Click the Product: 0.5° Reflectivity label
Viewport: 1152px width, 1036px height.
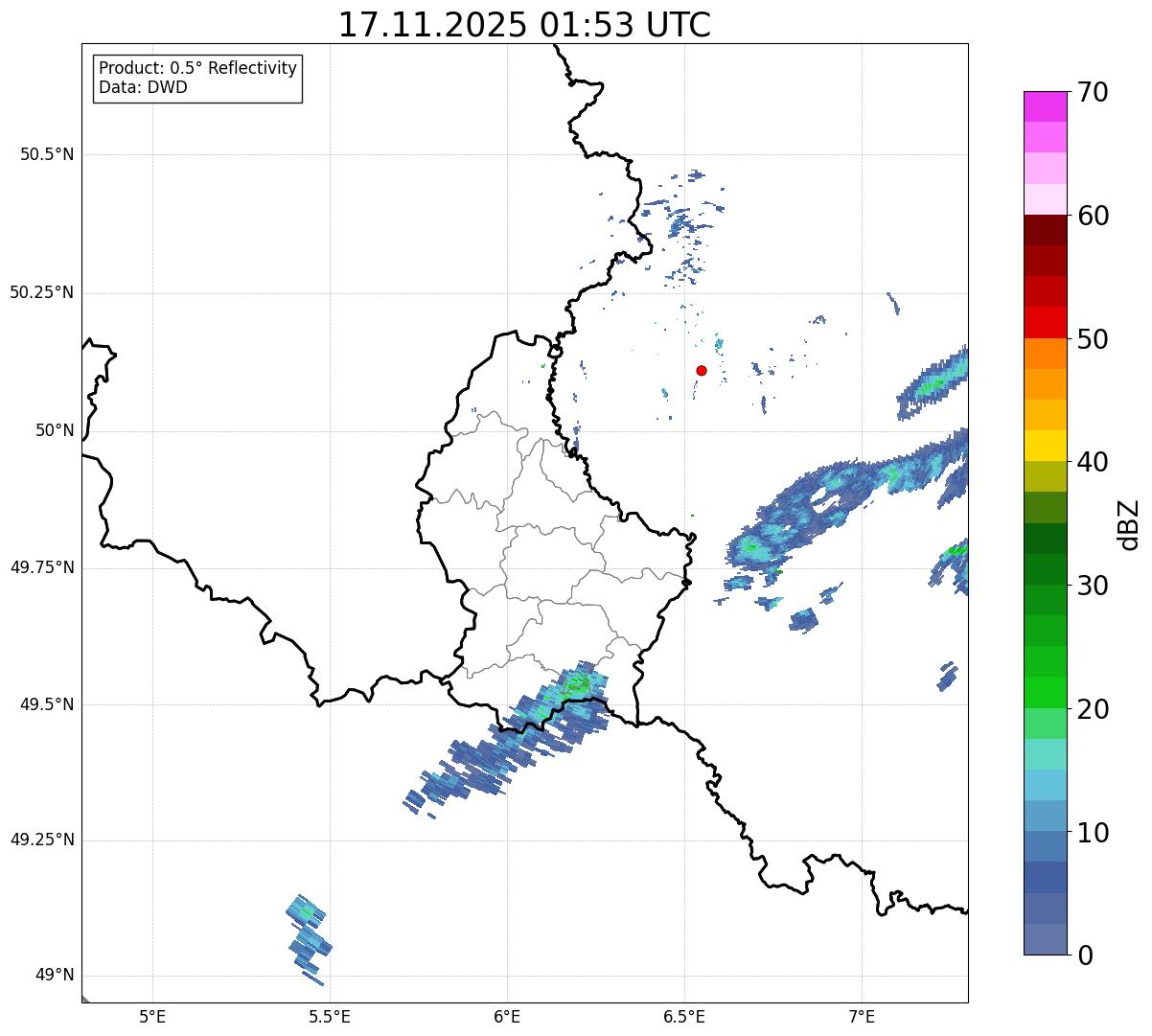[197, 68]
